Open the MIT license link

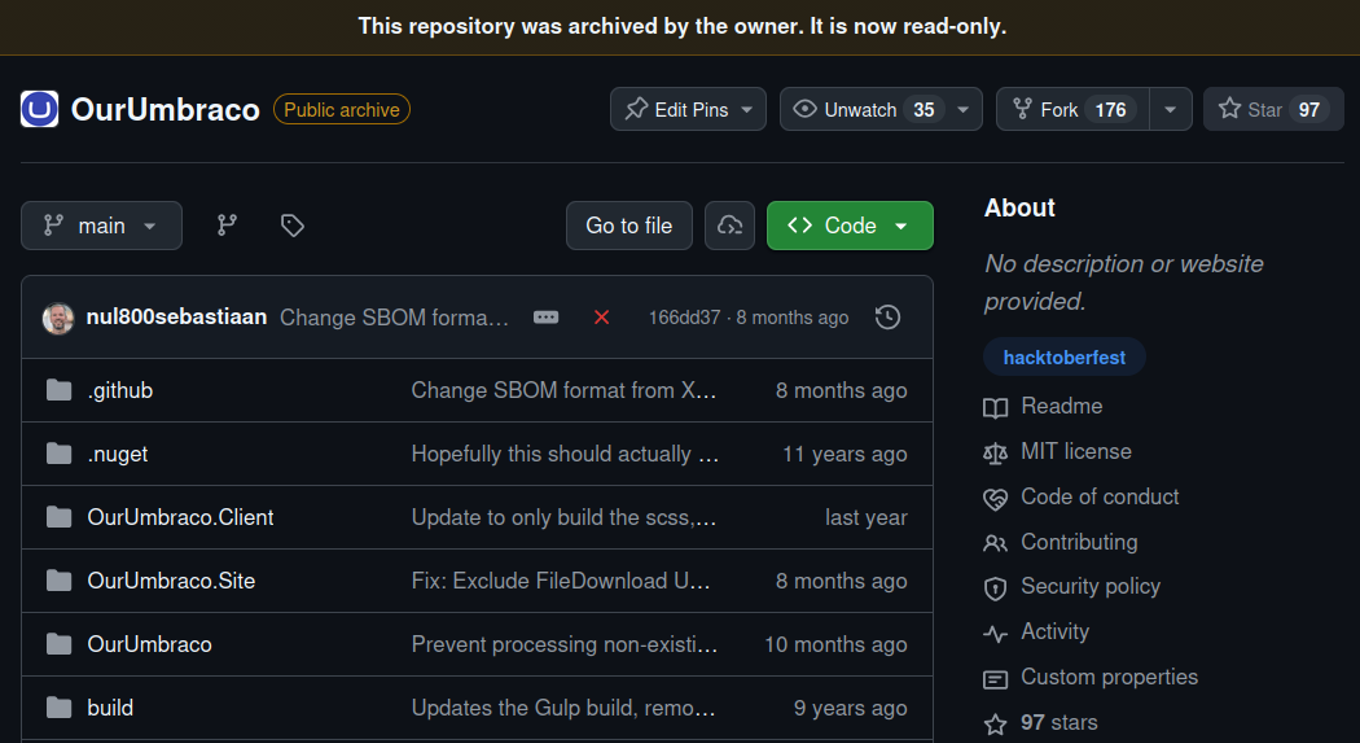[x=1076, y=451]
